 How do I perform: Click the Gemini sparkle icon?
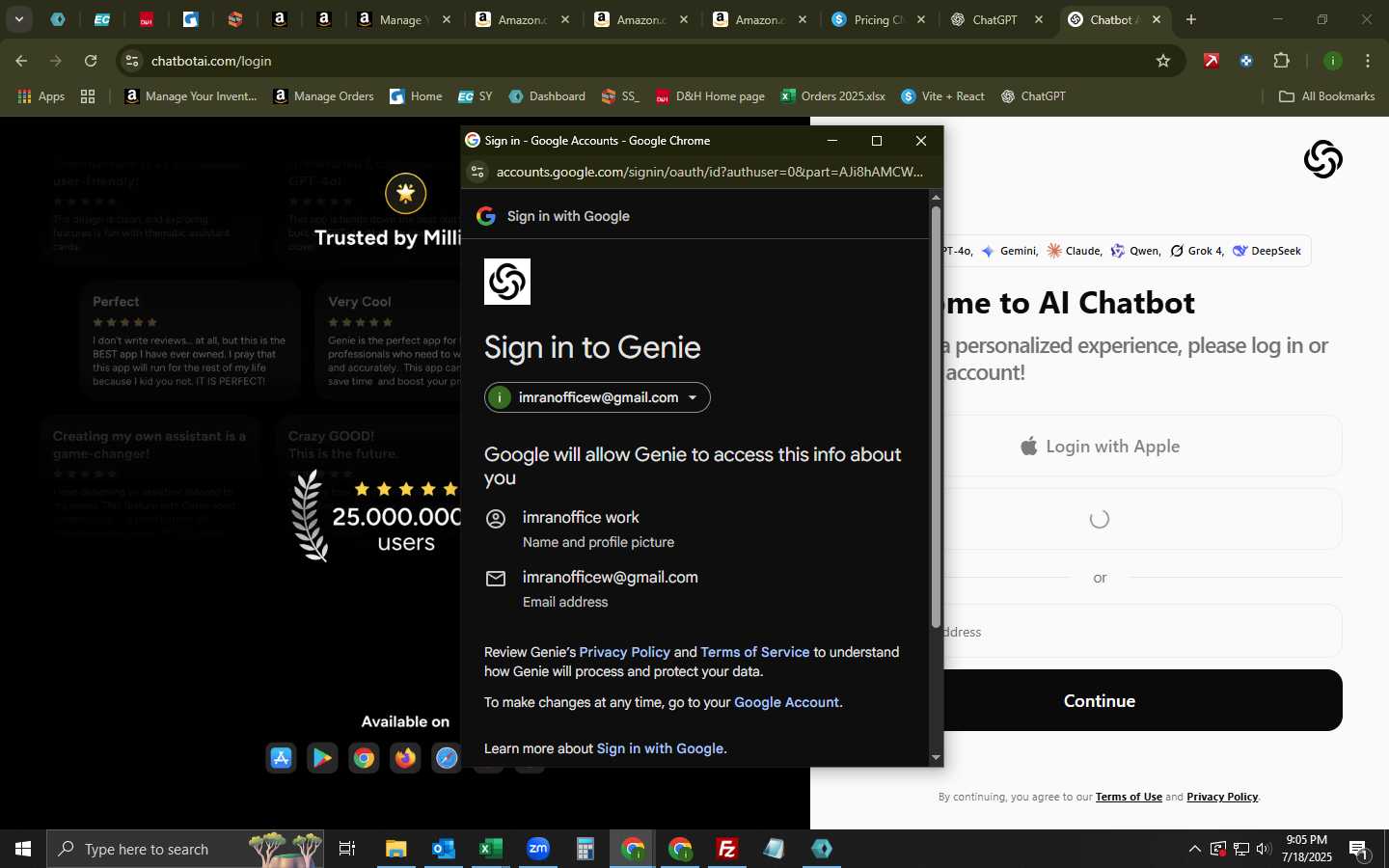[988, 251]
